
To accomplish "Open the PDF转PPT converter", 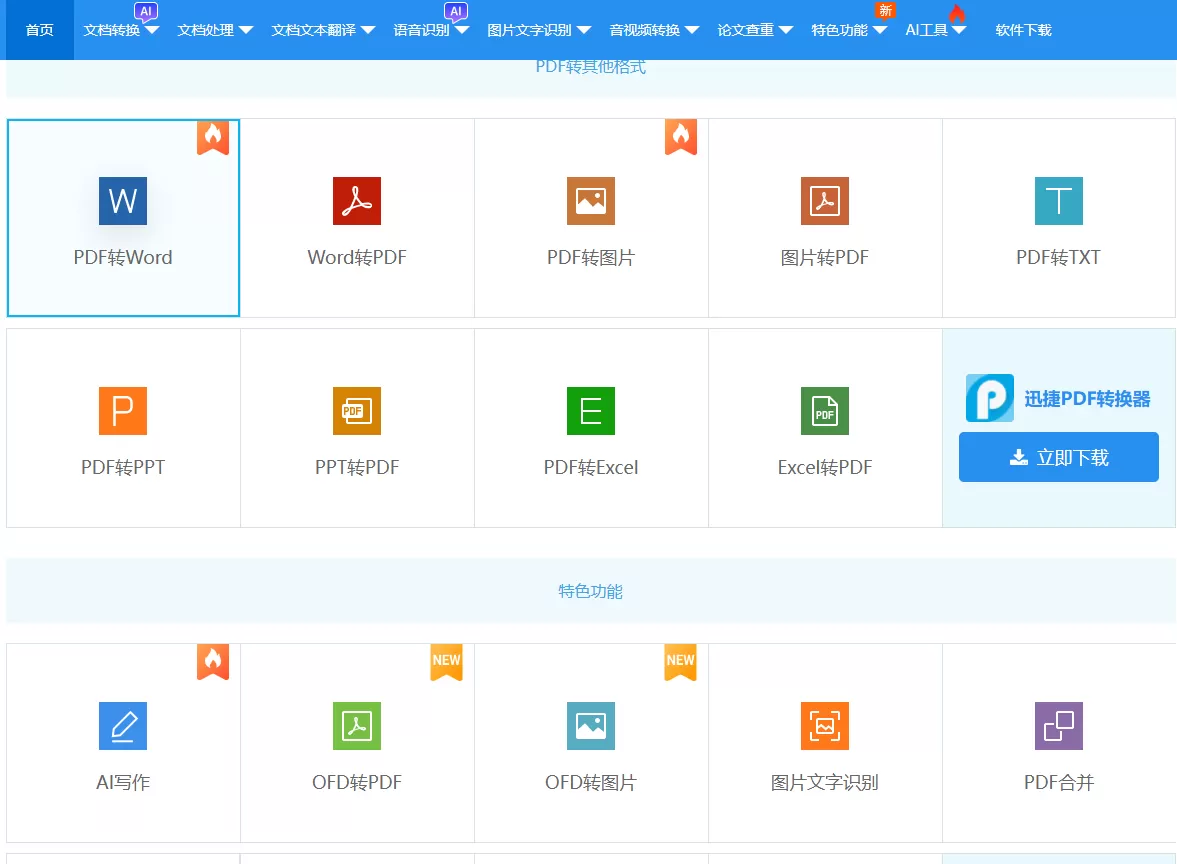I will pos(122,428).
